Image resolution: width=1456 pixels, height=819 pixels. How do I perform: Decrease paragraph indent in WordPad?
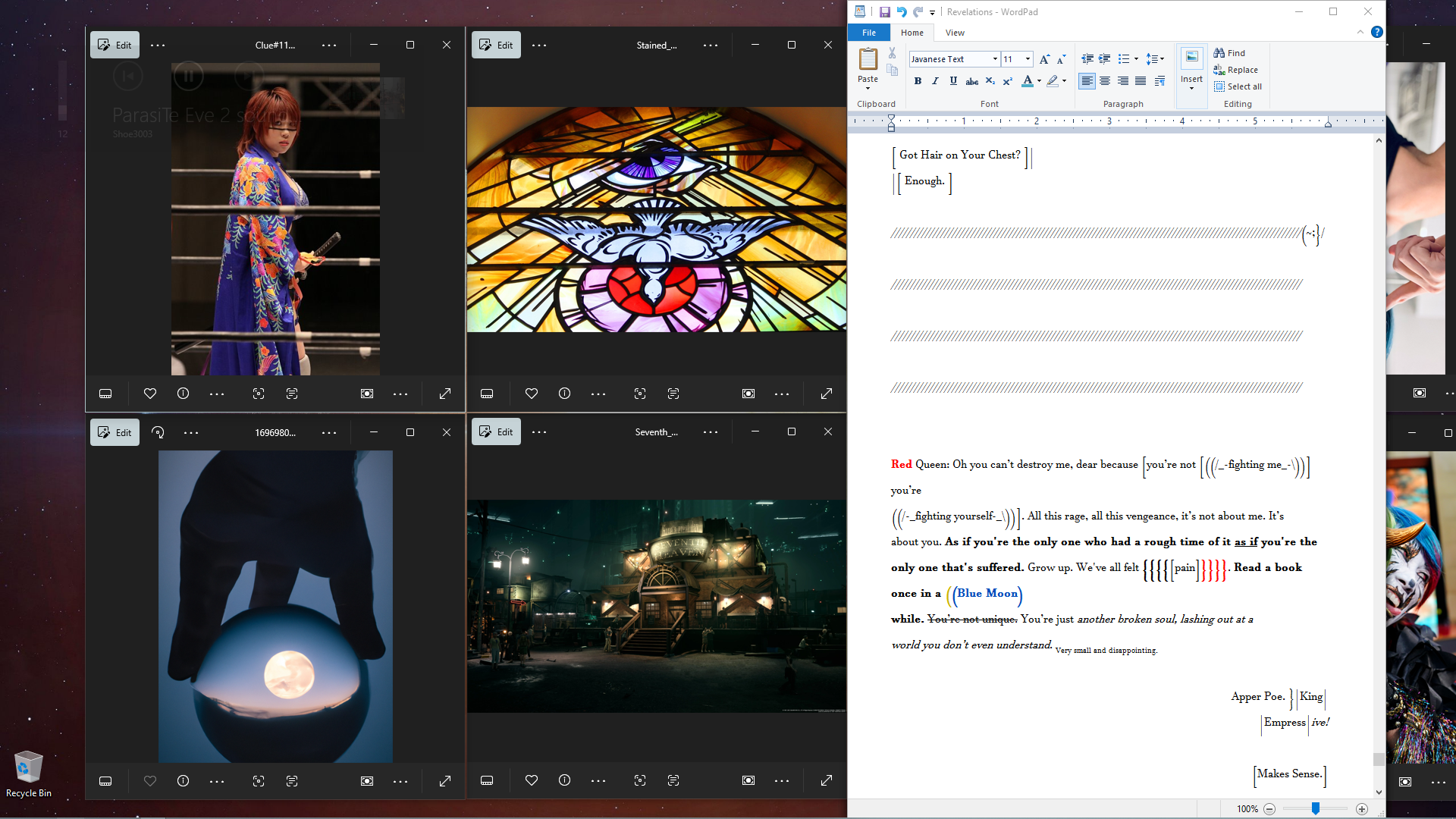pos(1087,59)
